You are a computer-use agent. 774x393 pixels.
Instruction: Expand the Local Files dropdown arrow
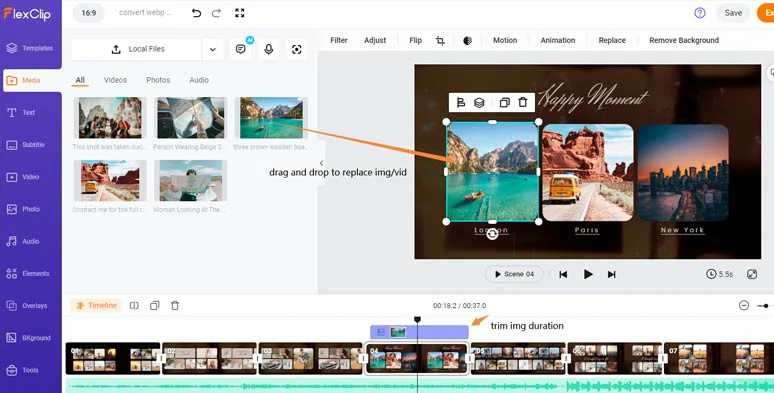pos(213,49)
